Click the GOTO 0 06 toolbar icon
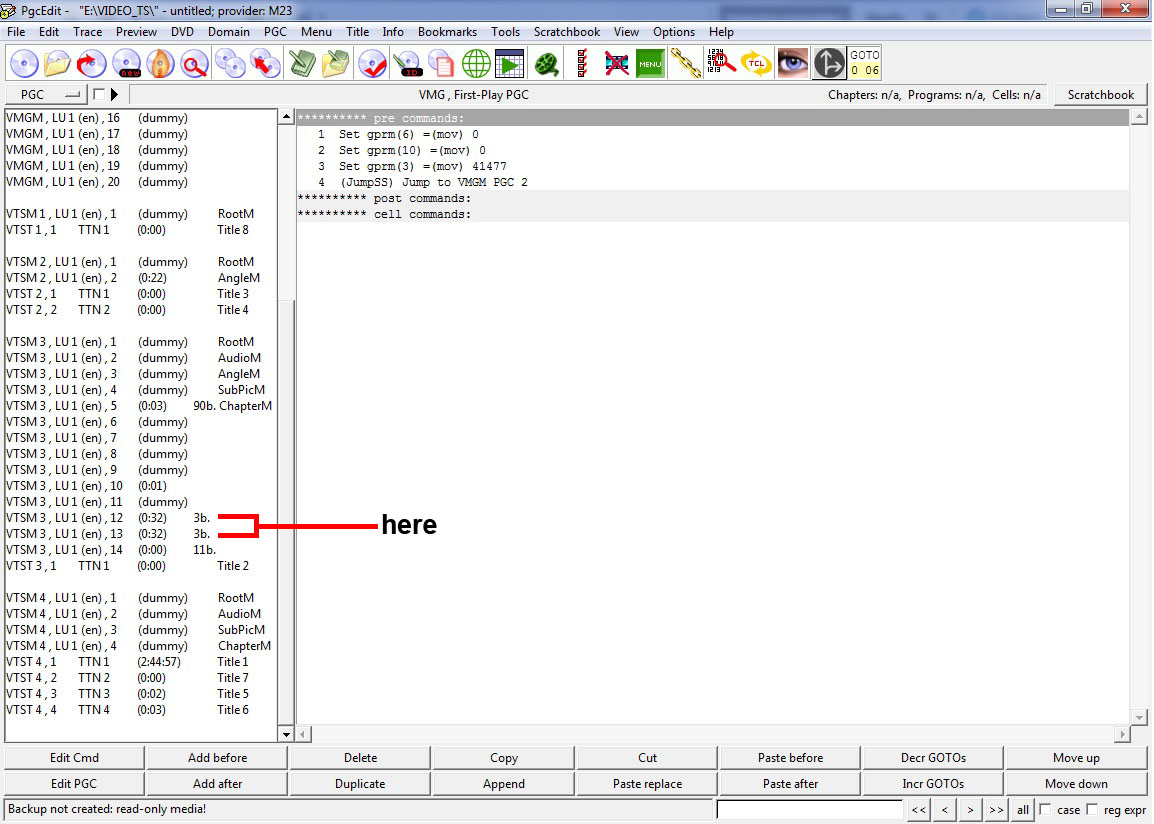Viewport: 1154px width, 824px height. click(x=864, y=64)
